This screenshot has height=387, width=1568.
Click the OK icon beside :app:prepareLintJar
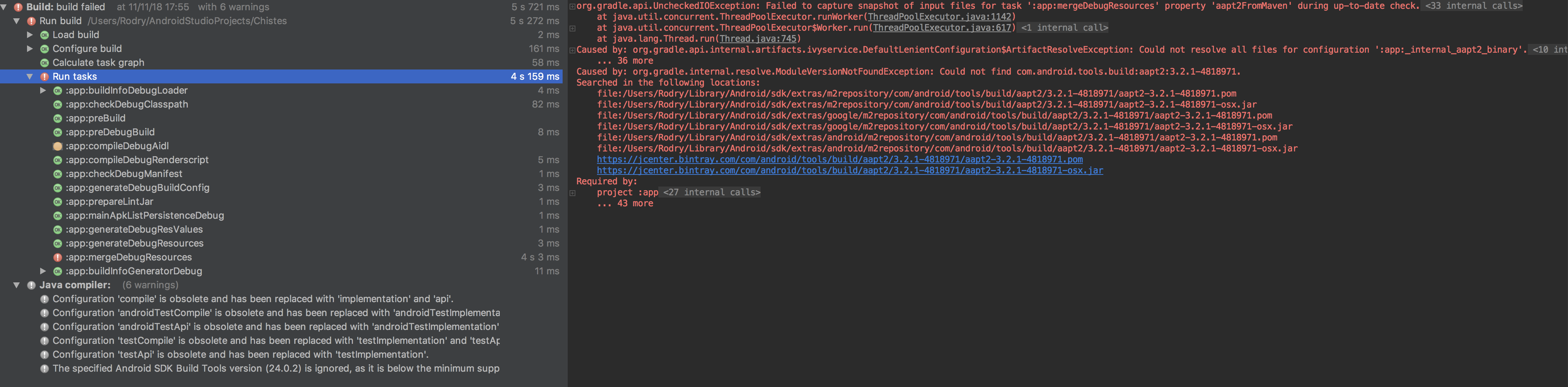[x=58, y=202]
